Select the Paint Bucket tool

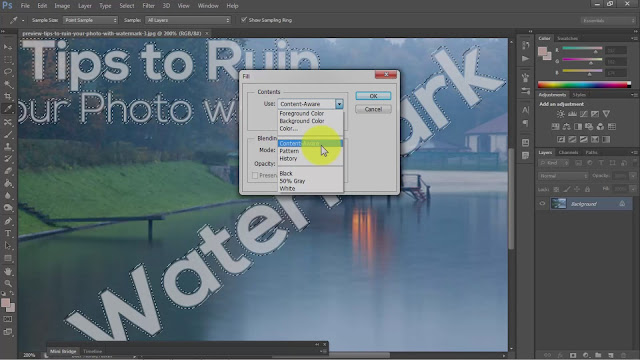tap(8, 183)
